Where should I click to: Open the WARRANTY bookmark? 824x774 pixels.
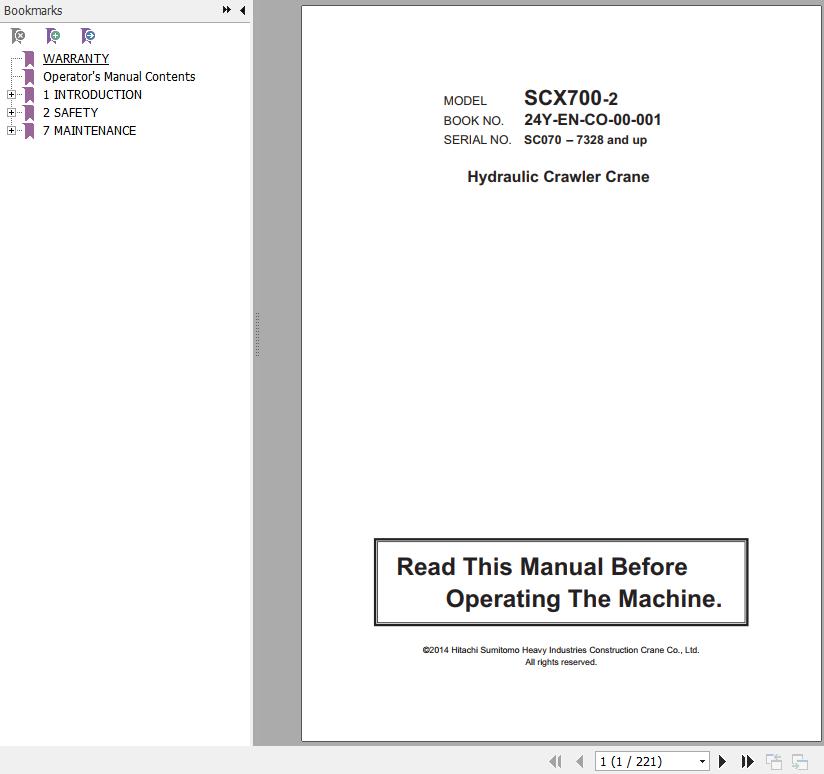point(76,58)
